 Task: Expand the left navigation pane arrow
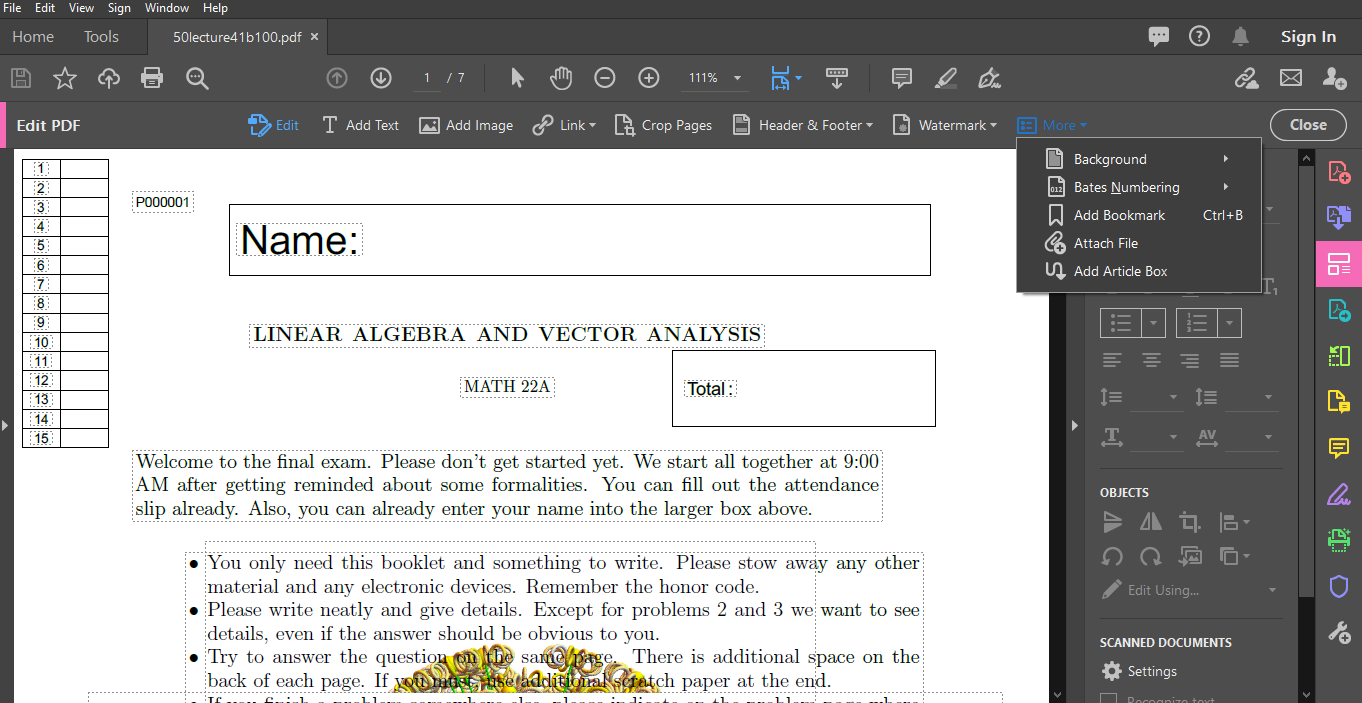click(5, 425)
